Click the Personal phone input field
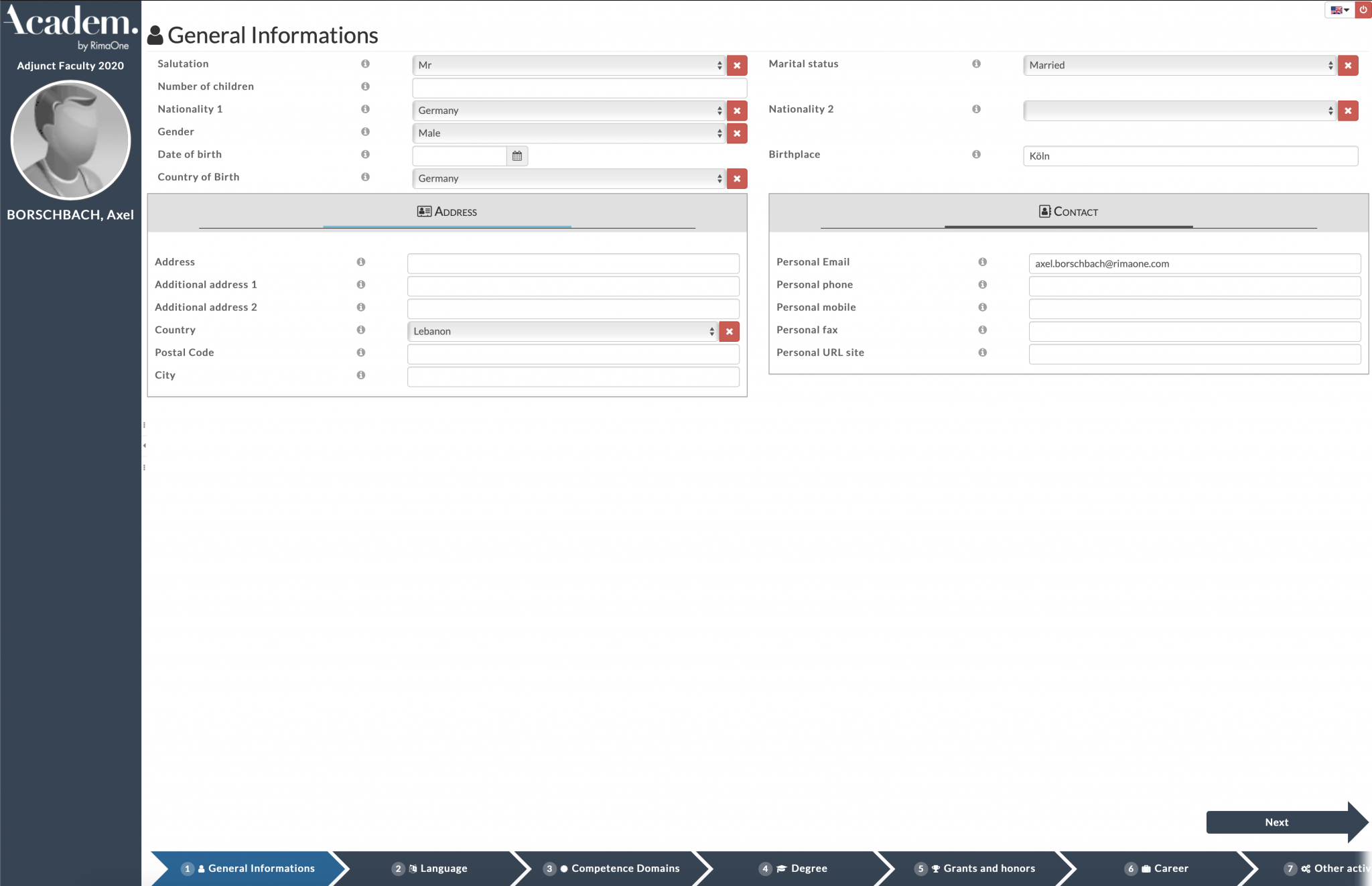 coord(1194,286)
